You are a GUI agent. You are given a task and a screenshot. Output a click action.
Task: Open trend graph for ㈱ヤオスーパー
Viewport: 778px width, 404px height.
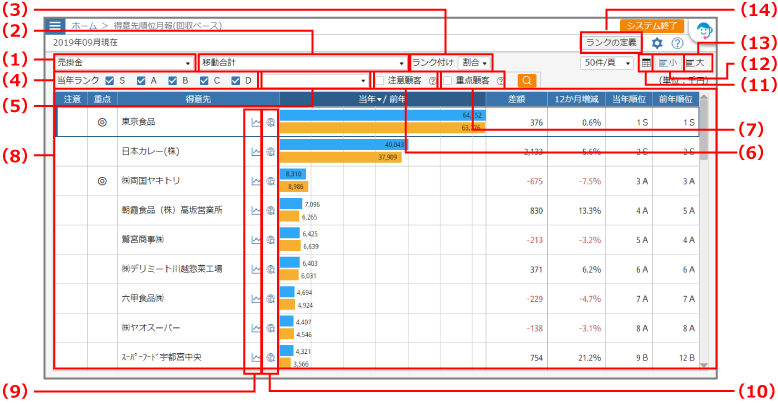(x=256, y=328)
